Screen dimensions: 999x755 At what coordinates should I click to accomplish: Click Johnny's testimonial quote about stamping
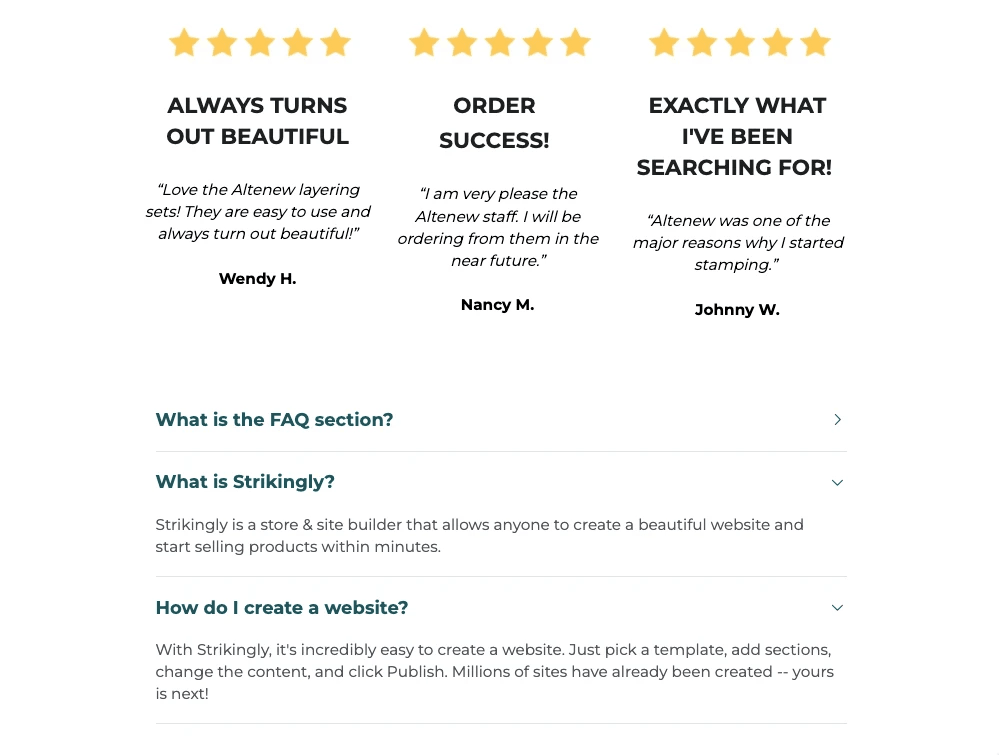pos(737,242)
